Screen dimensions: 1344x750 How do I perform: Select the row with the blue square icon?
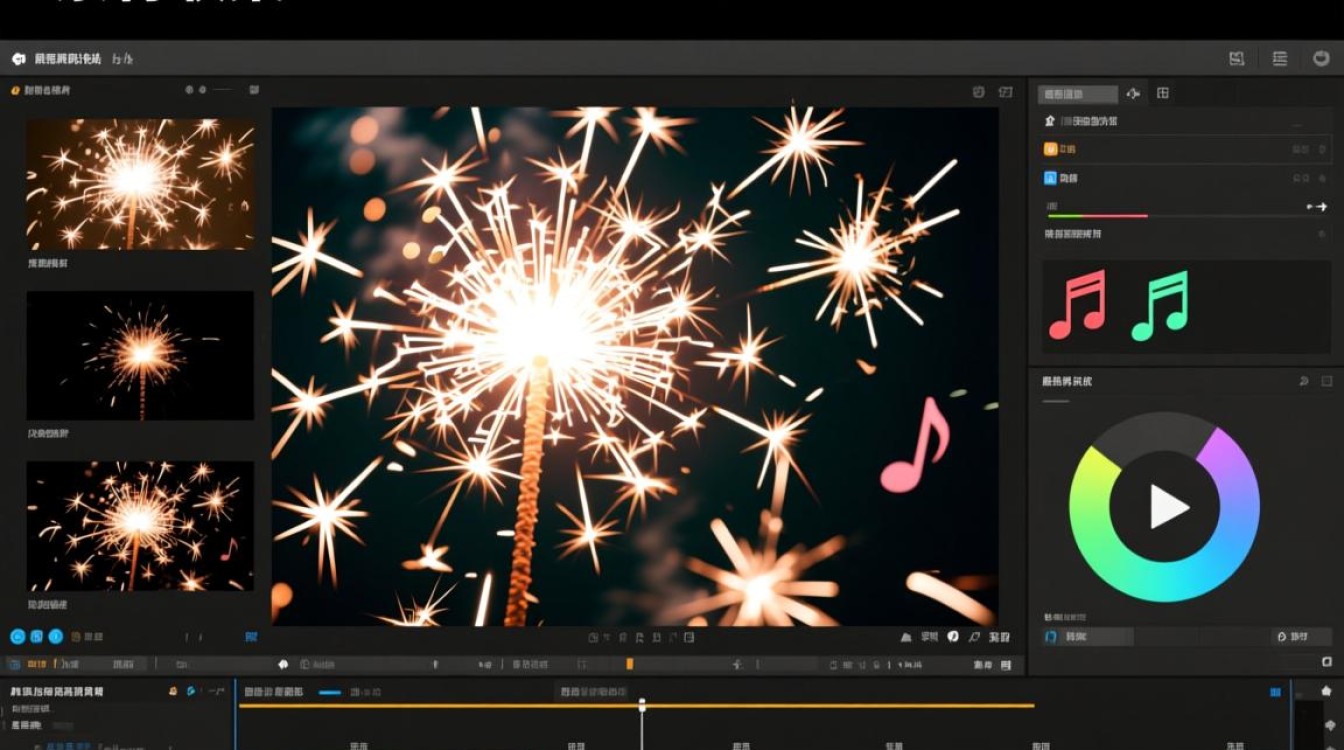(x=1185, y=178)
